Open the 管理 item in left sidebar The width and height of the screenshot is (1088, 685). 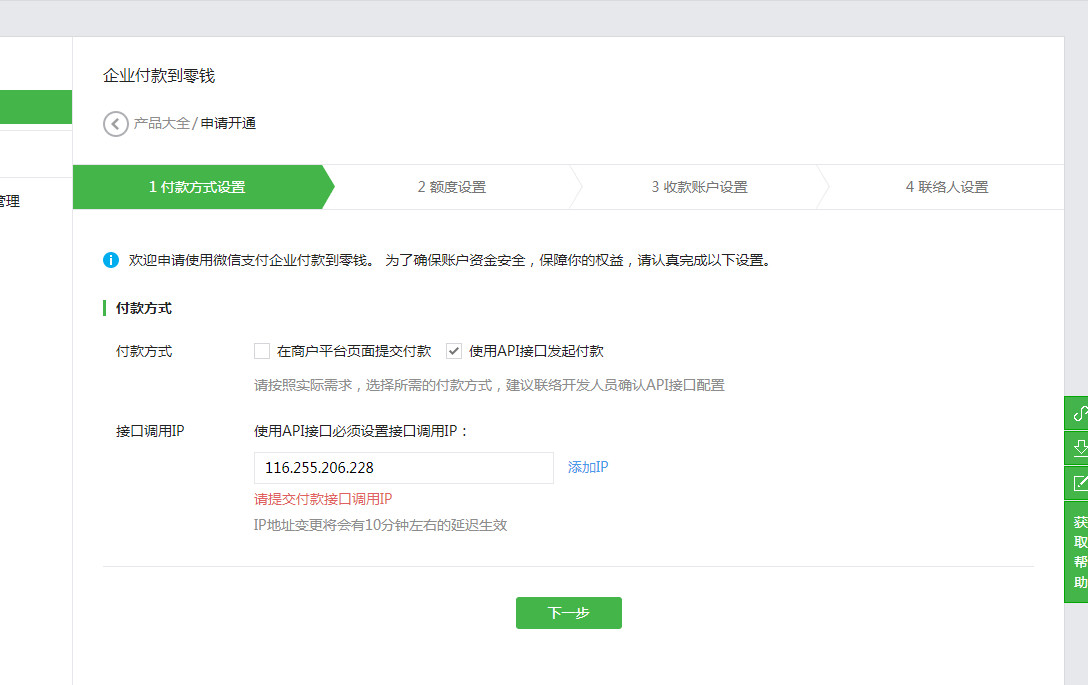point(10,201)
